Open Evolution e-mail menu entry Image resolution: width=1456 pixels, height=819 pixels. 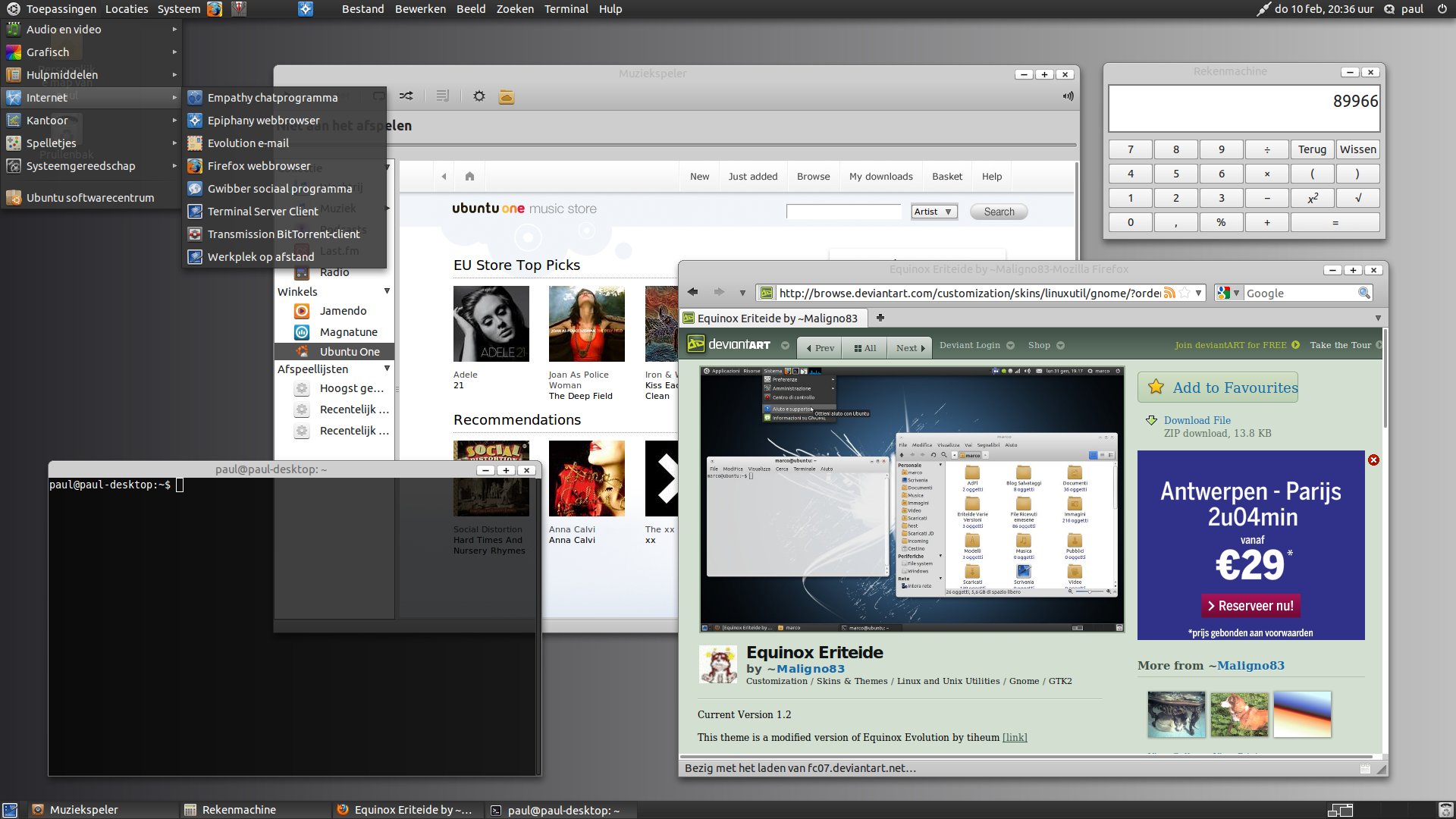click(285, 143)
